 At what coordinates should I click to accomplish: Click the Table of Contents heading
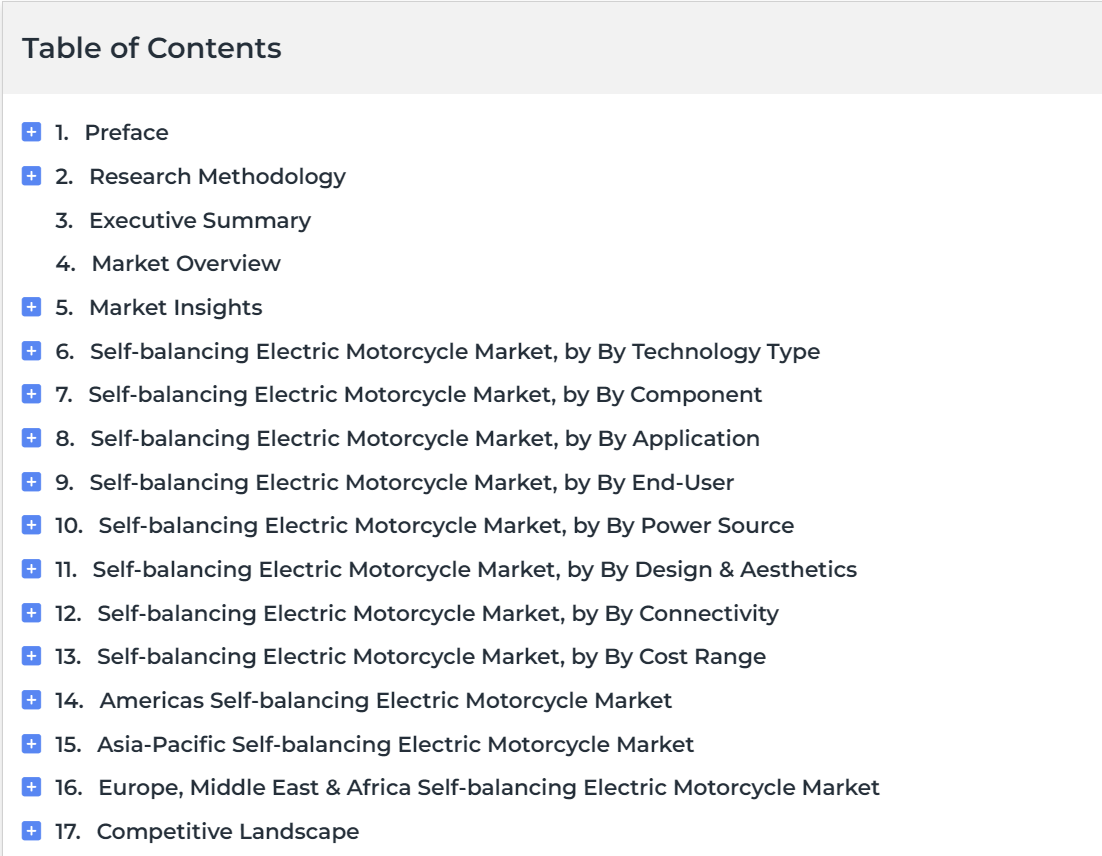pyautogui.click(x=152, y=48)
